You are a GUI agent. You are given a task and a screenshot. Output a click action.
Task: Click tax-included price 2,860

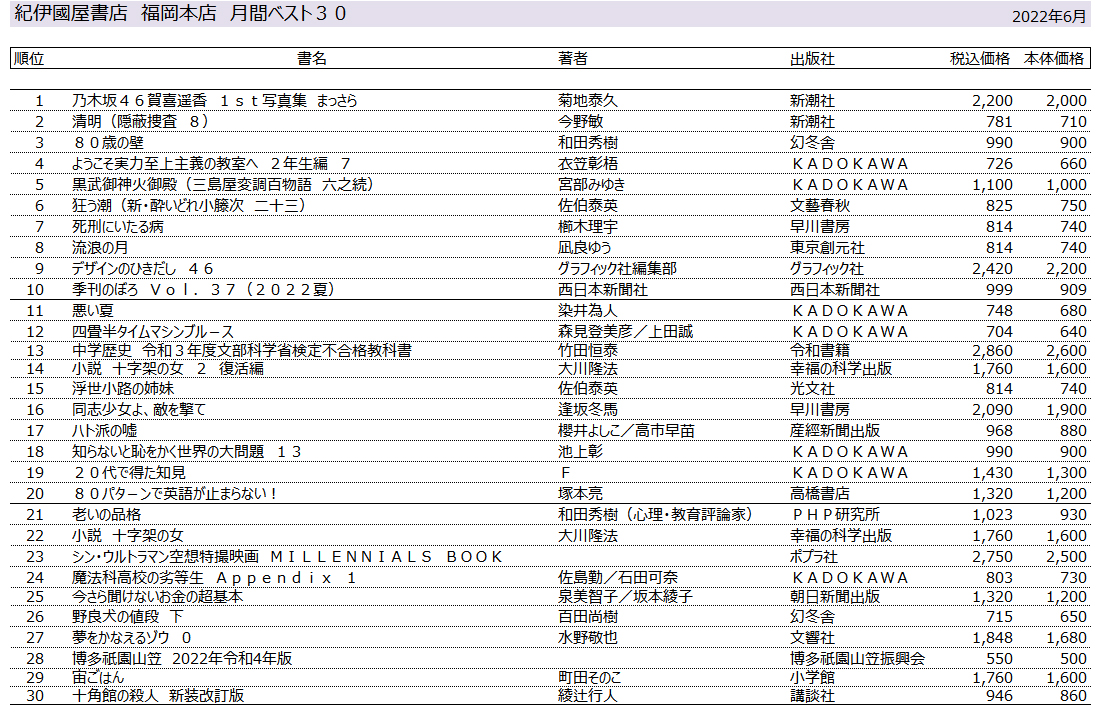click(992, 350)
